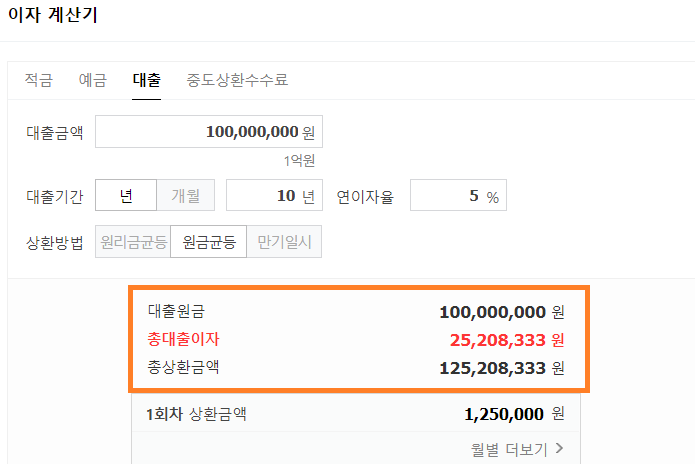The height and width of the screenshot is (464, 695).
Task: Click the 1억원 amount hint text
Action: click(x=299, y=160)
